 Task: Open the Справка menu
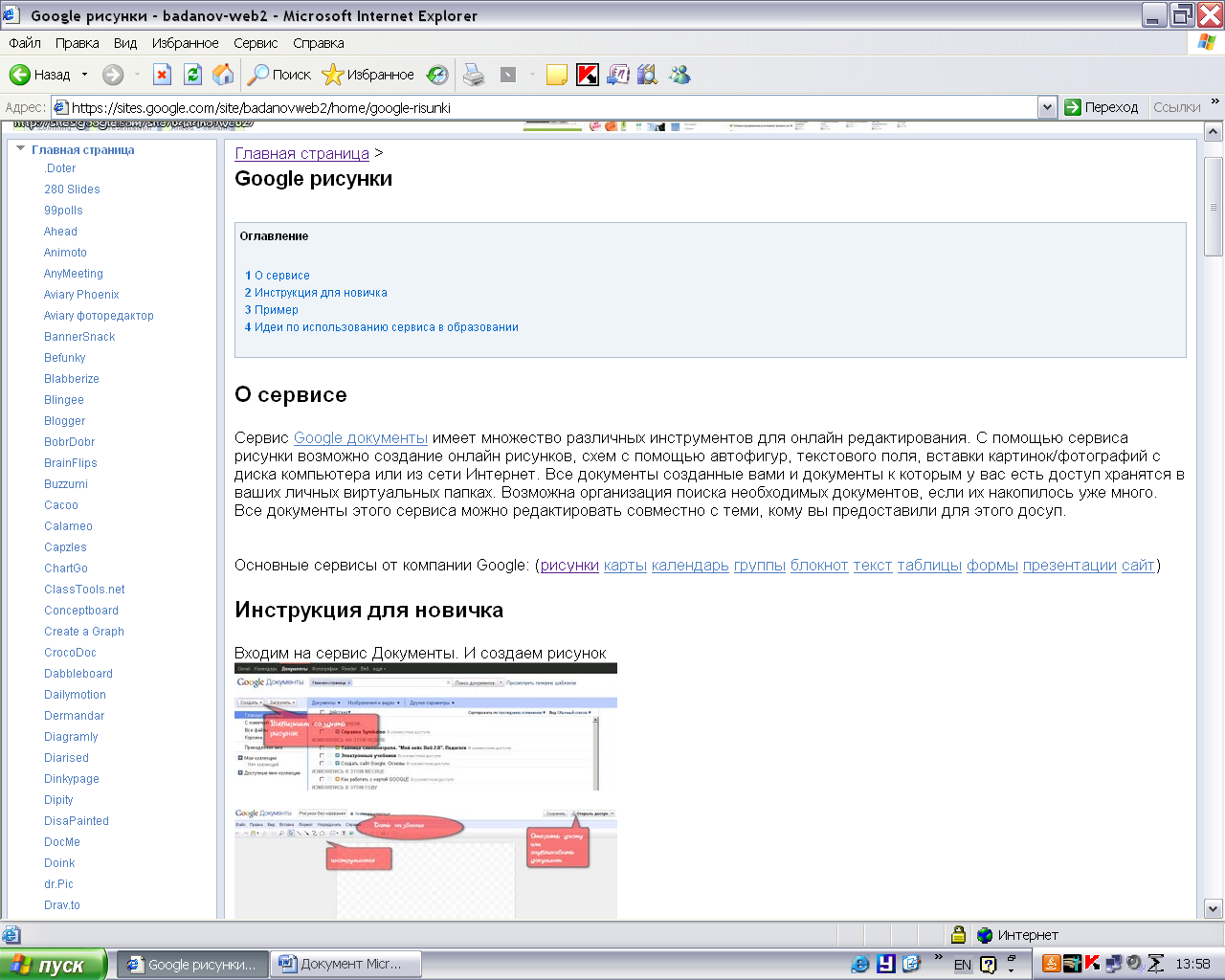tap(319, 43)
